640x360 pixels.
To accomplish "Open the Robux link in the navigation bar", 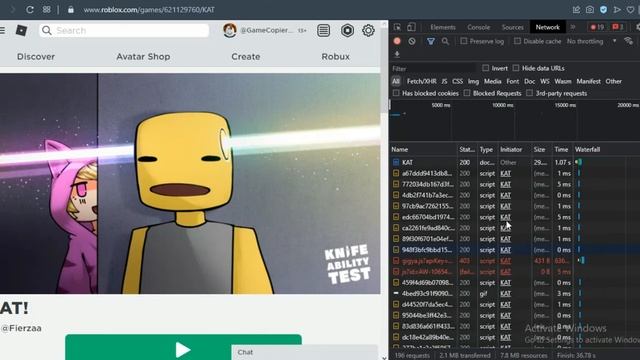I will tap(336, 57).
